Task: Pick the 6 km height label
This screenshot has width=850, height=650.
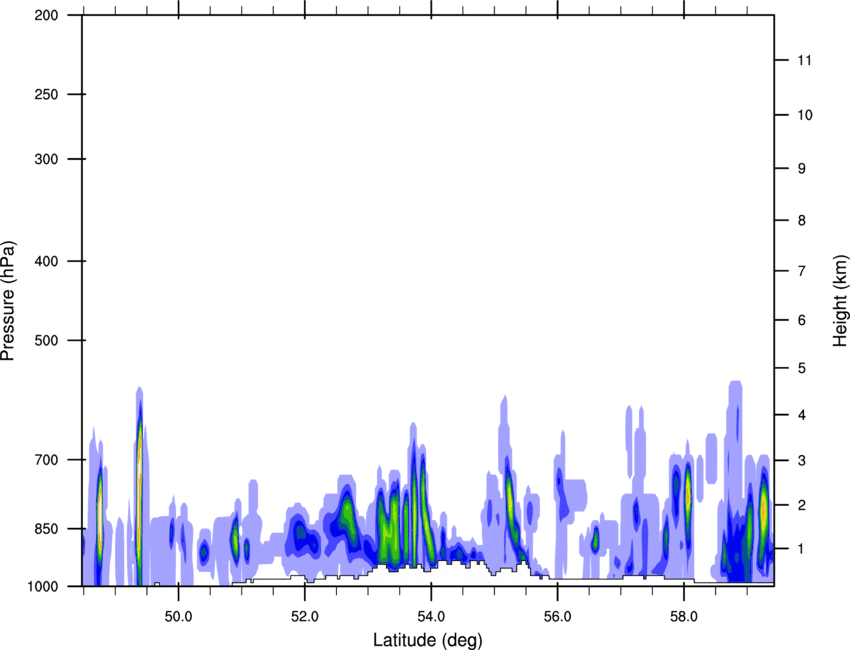Action: click(802, 320)
